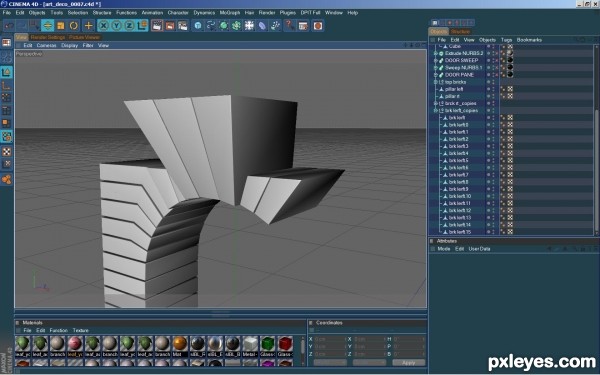This screenshot has height=375, width=600.
Task: Click the array modeling objects icon
Action: [236, 26]
